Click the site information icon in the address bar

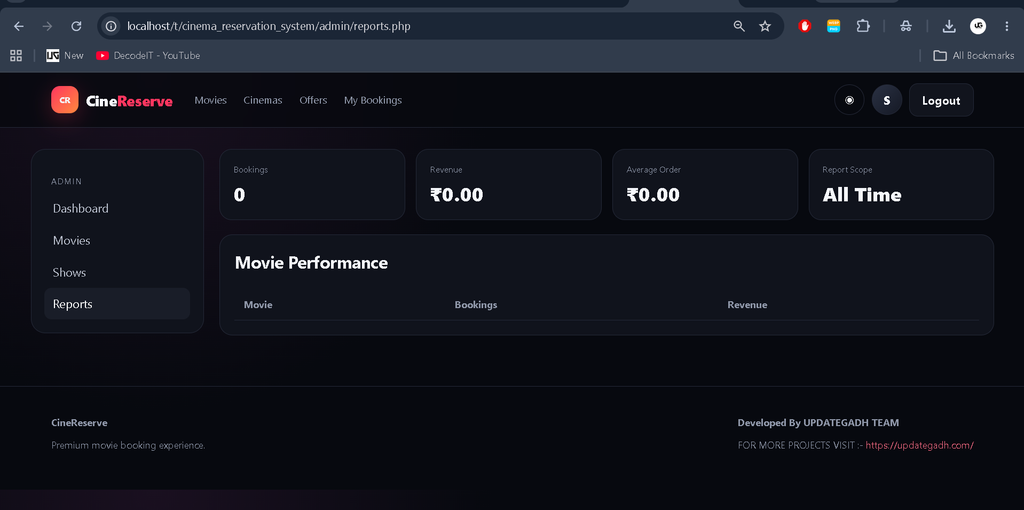[x=111, y=26]
